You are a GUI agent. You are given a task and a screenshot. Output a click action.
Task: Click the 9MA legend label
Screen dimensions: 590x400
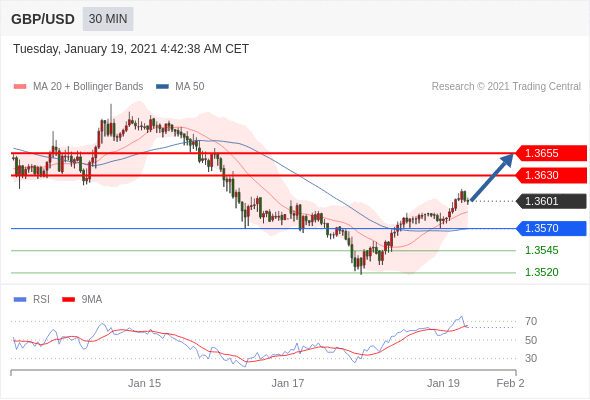92,300
